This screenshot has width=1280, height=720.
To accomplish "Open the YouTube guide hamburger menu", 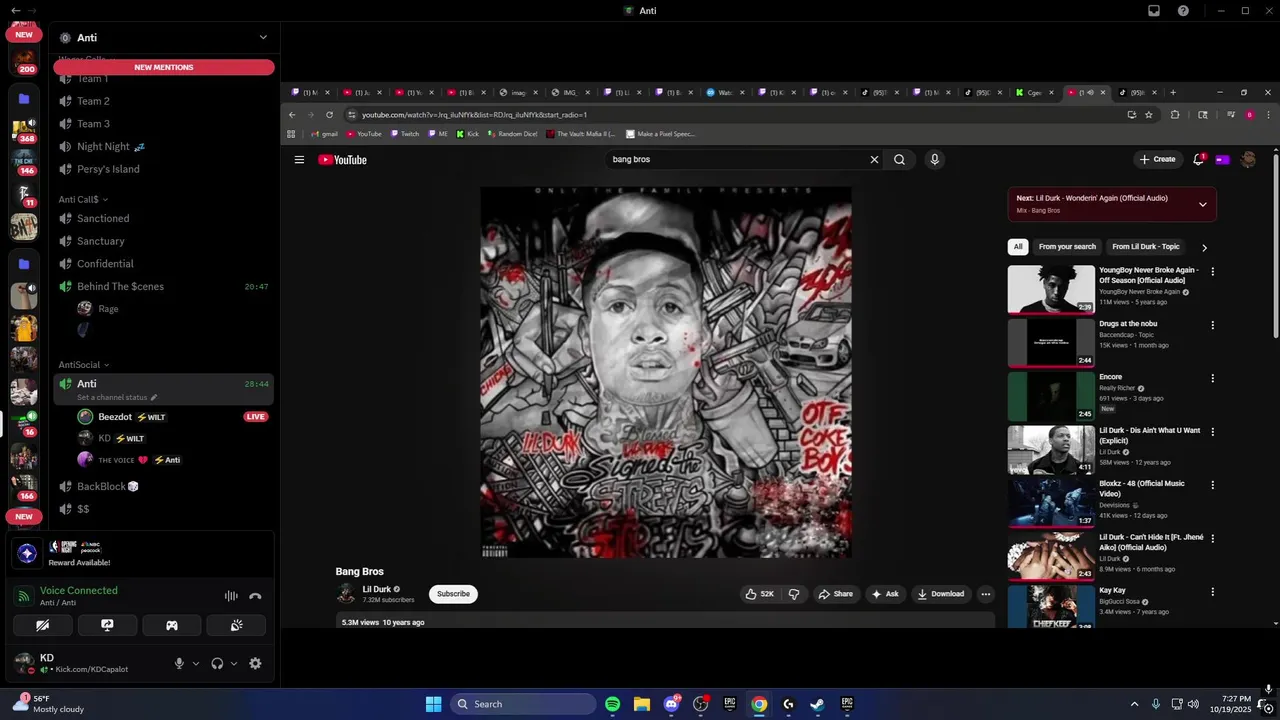I will pyautogui.click(x=299, y=160).
